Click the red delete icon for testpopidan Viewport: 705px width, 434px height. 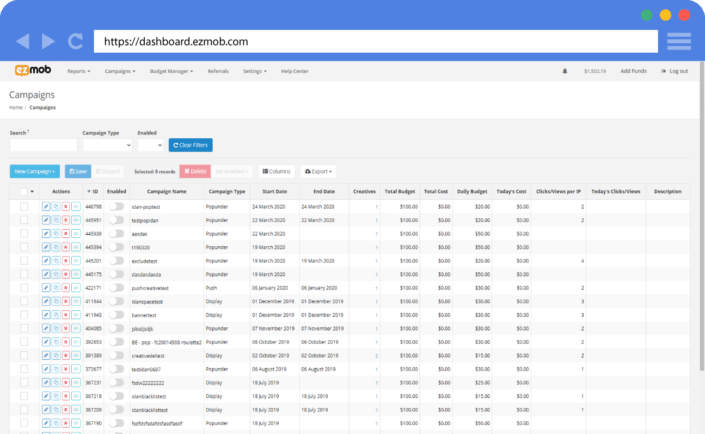[66, 220]
